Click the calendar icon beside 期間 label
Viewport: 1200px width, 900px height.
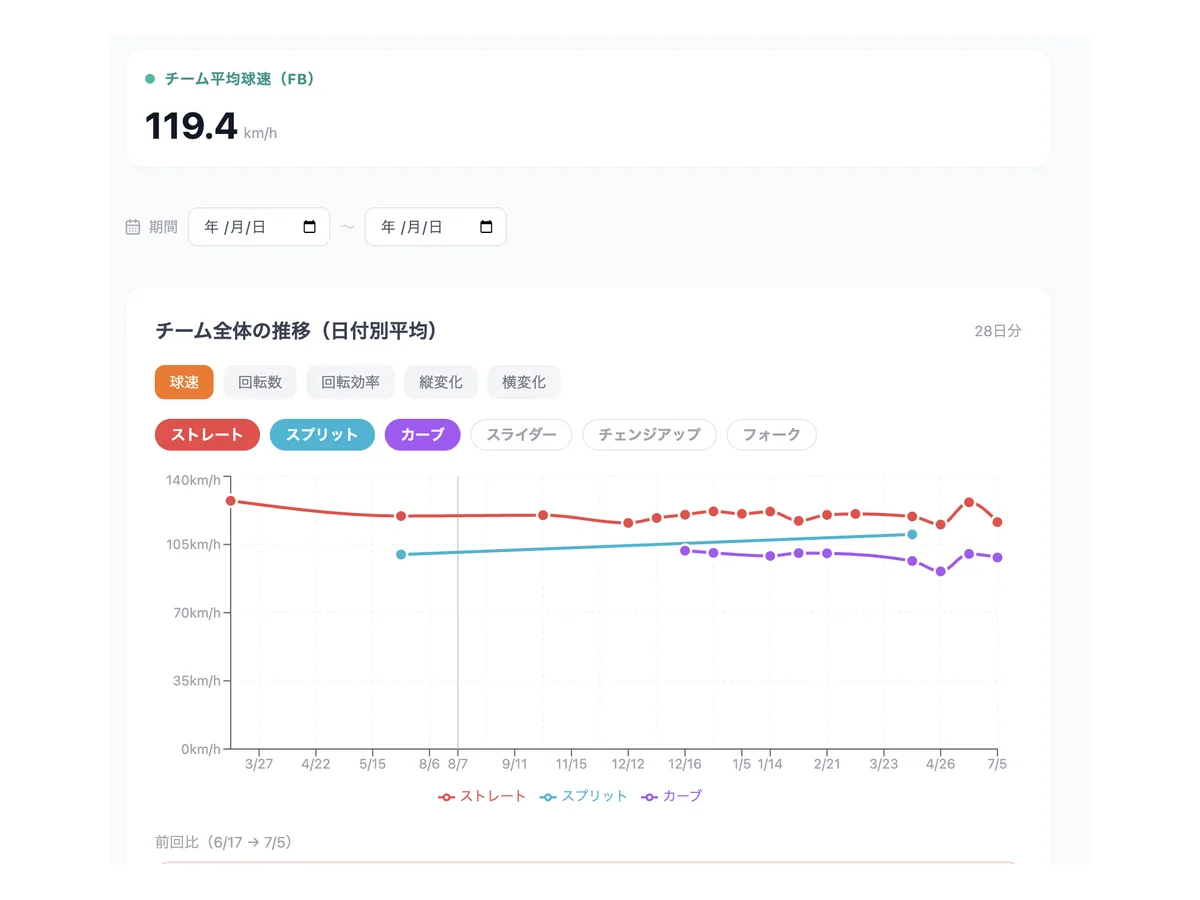pos(132,227)
